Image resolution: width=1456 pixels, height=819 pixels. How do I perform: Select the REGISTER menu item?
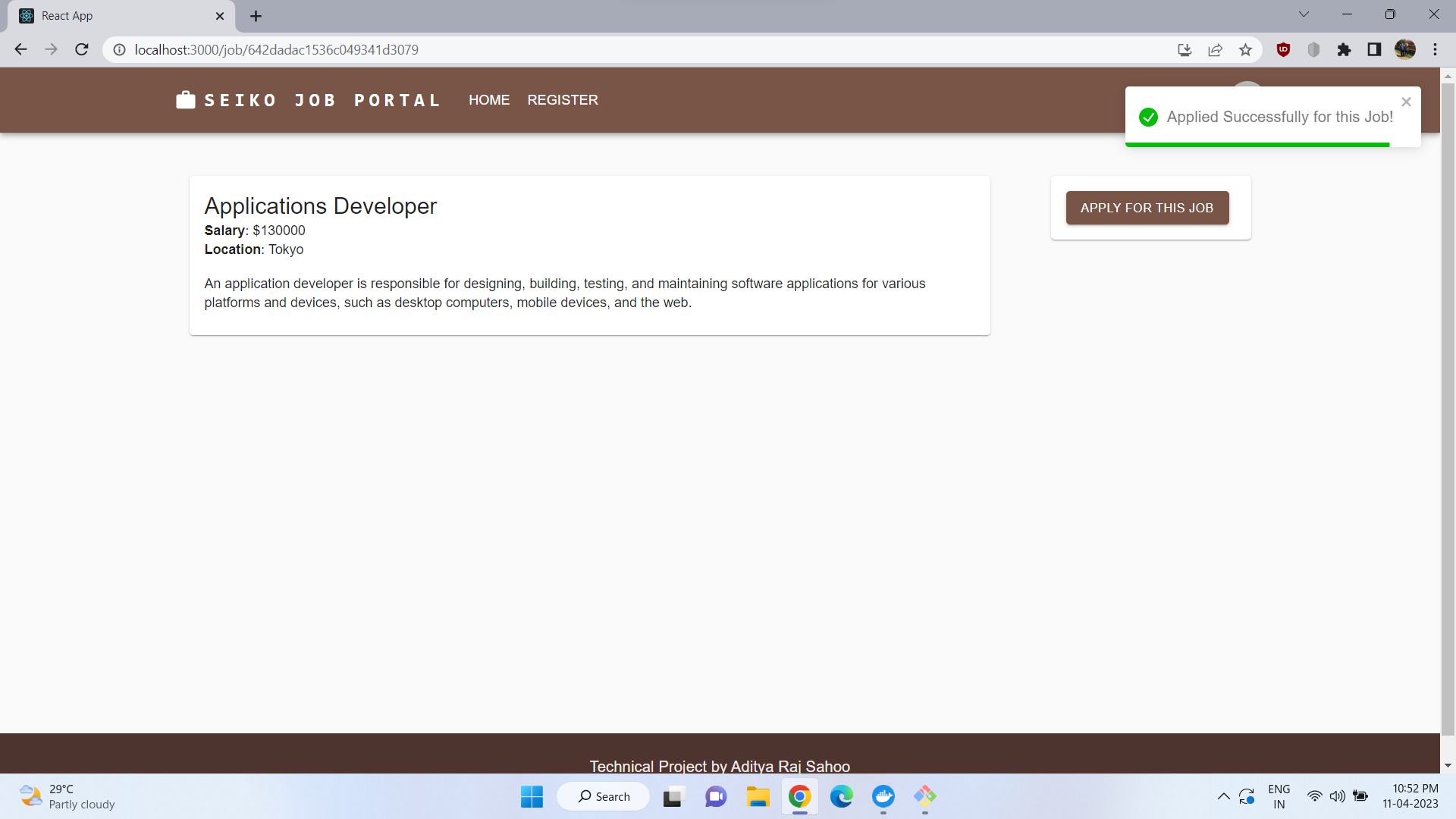pyautogui.click(x=562, y=99)
